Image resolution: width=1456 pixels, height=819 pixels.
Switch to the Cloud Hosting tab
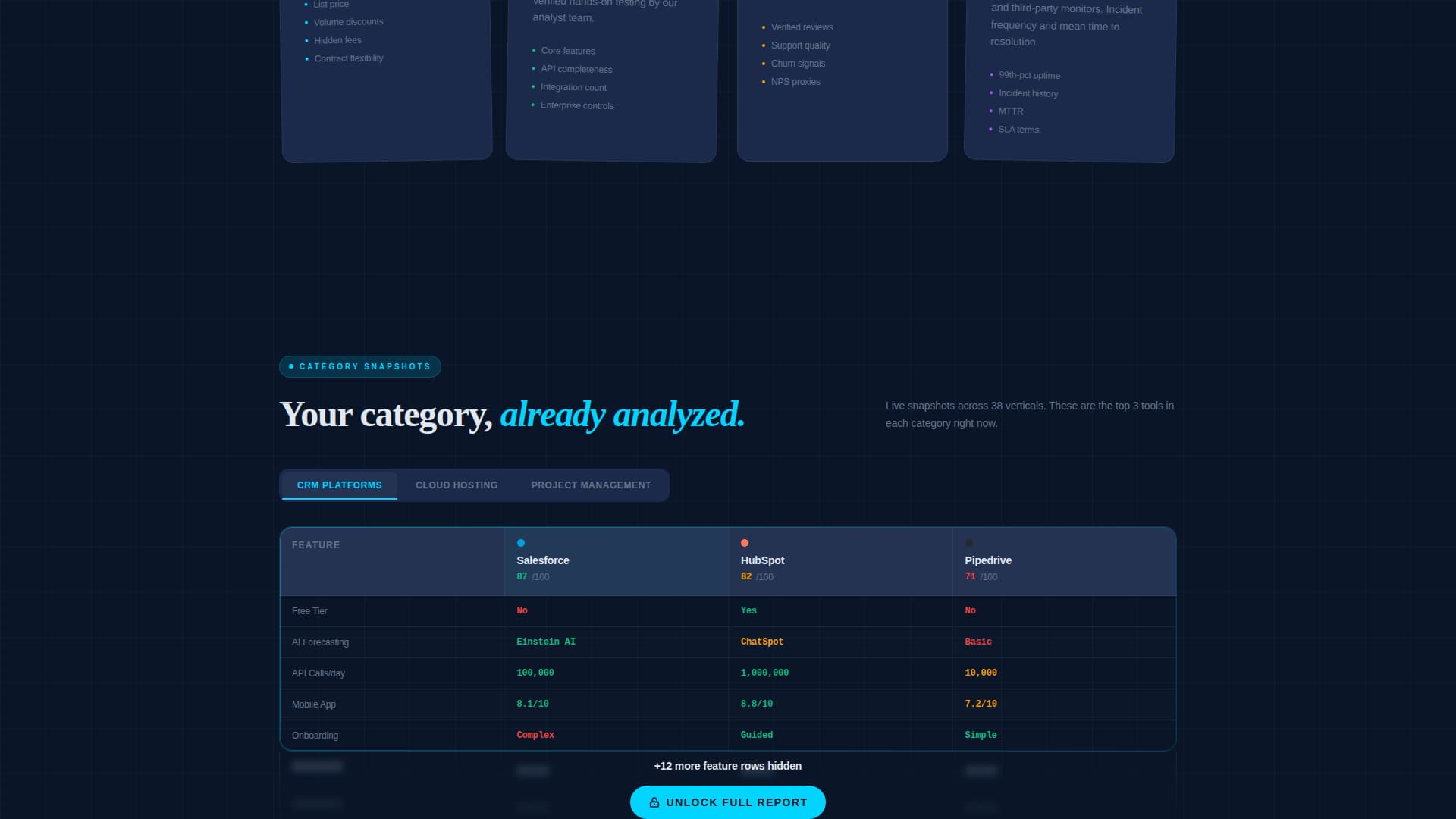coord(456,485)
